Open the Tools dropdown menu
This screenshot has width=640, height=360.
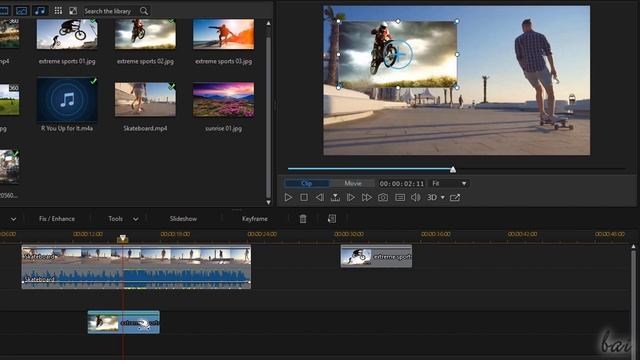[123, 219]
